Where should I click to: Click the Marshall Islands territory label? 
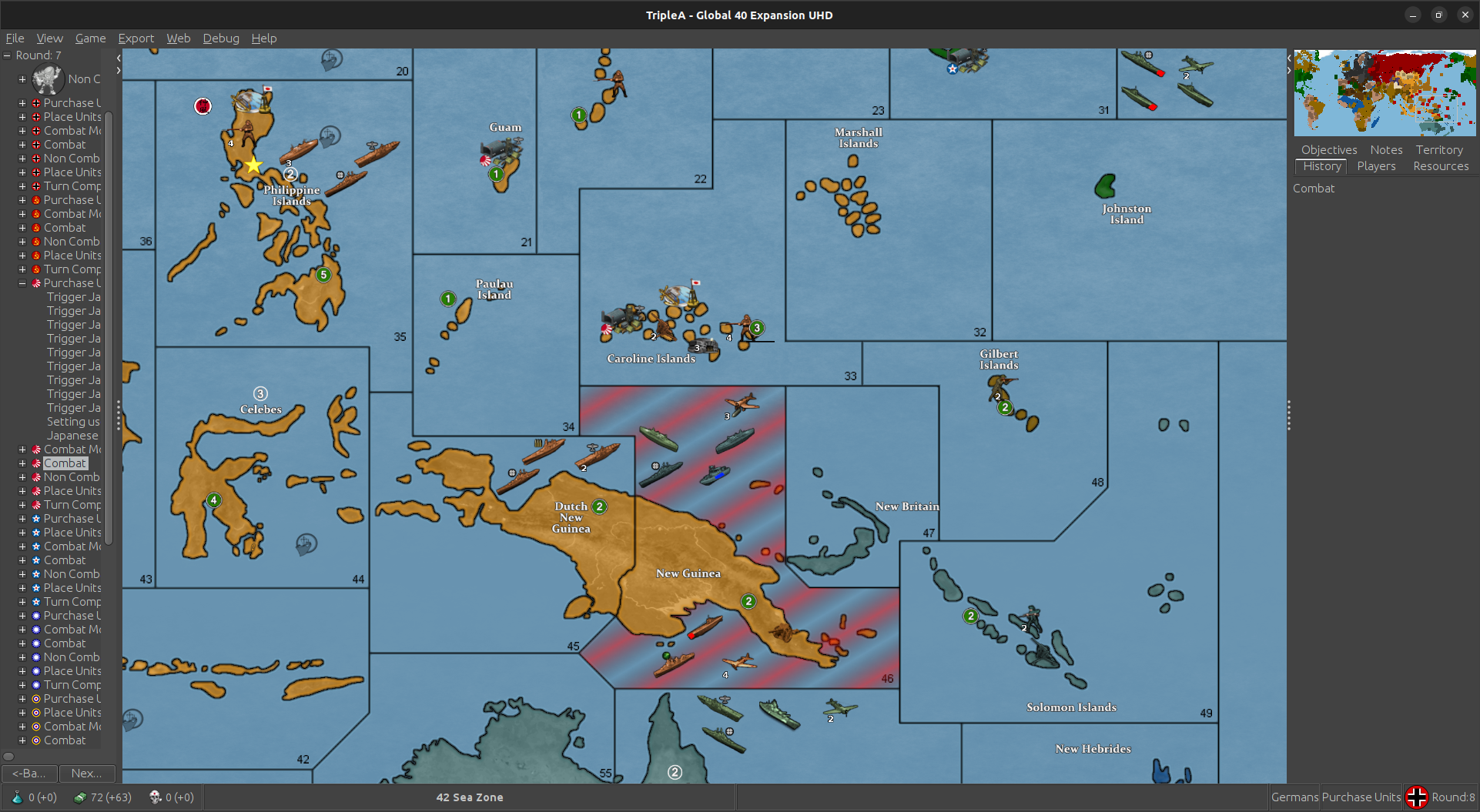(859, 138)
